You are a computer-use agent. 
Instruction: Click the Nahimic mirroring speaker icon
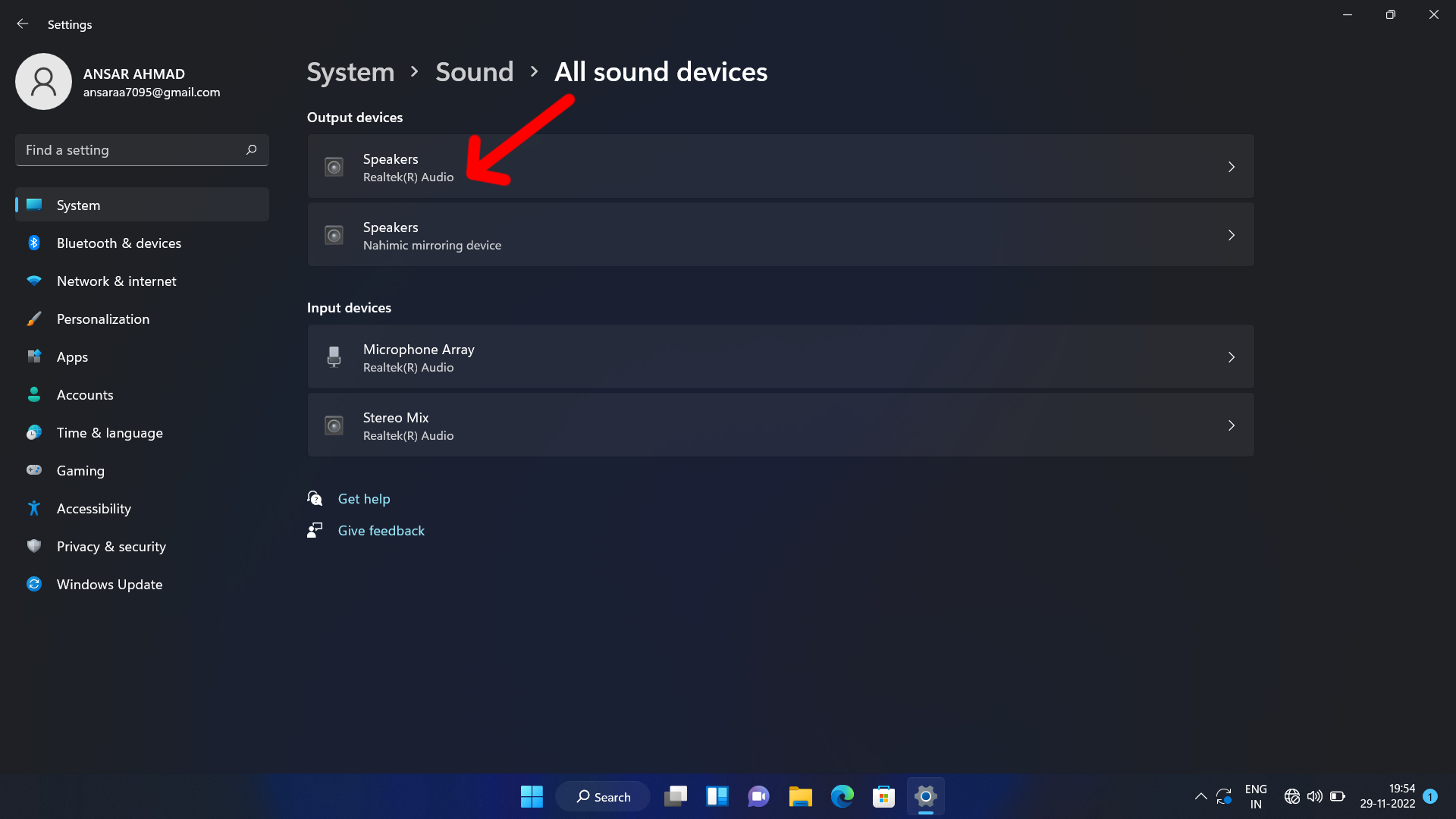334,235
